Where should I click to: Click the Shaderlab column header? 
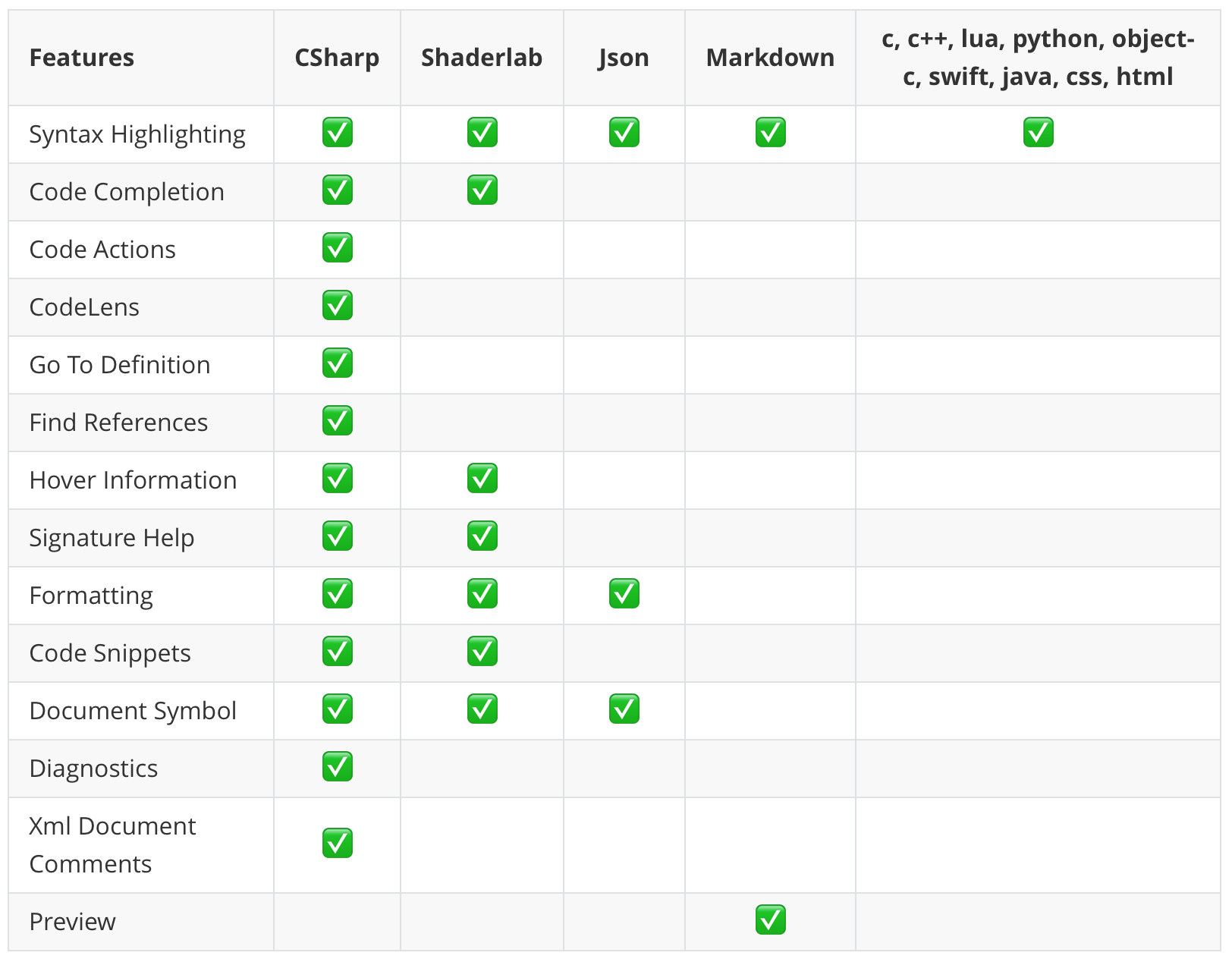[482, 58]
